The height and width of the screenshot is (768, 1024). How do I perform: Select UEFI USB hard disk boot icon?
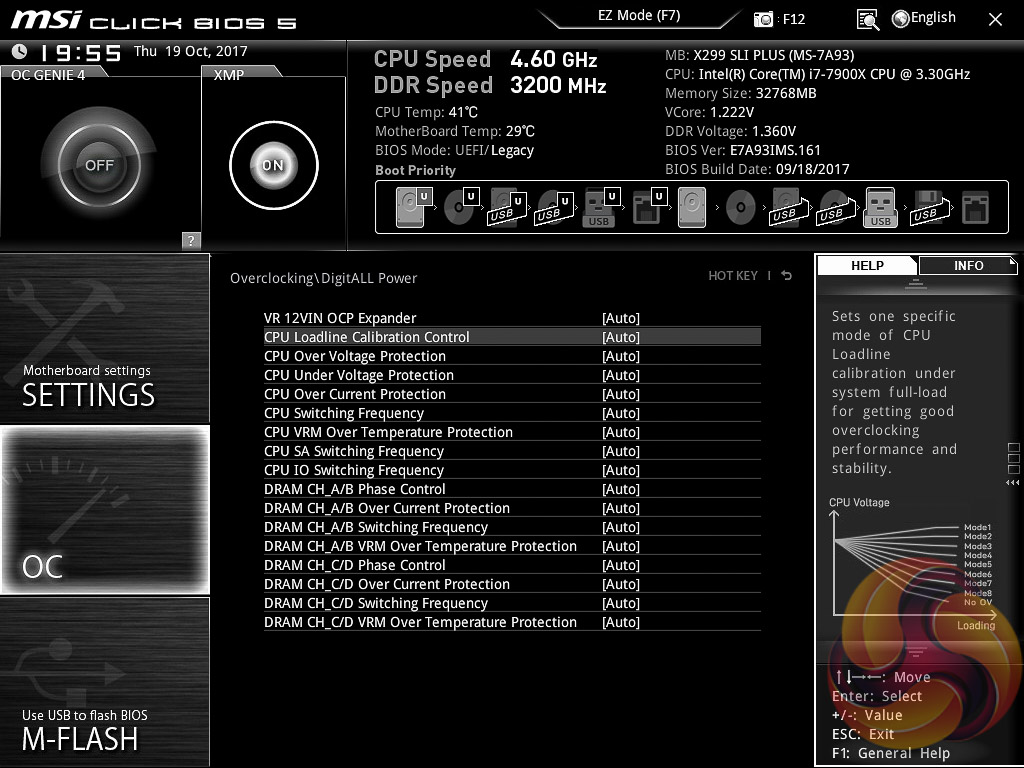pyautogui.click(x=507, y=207)
